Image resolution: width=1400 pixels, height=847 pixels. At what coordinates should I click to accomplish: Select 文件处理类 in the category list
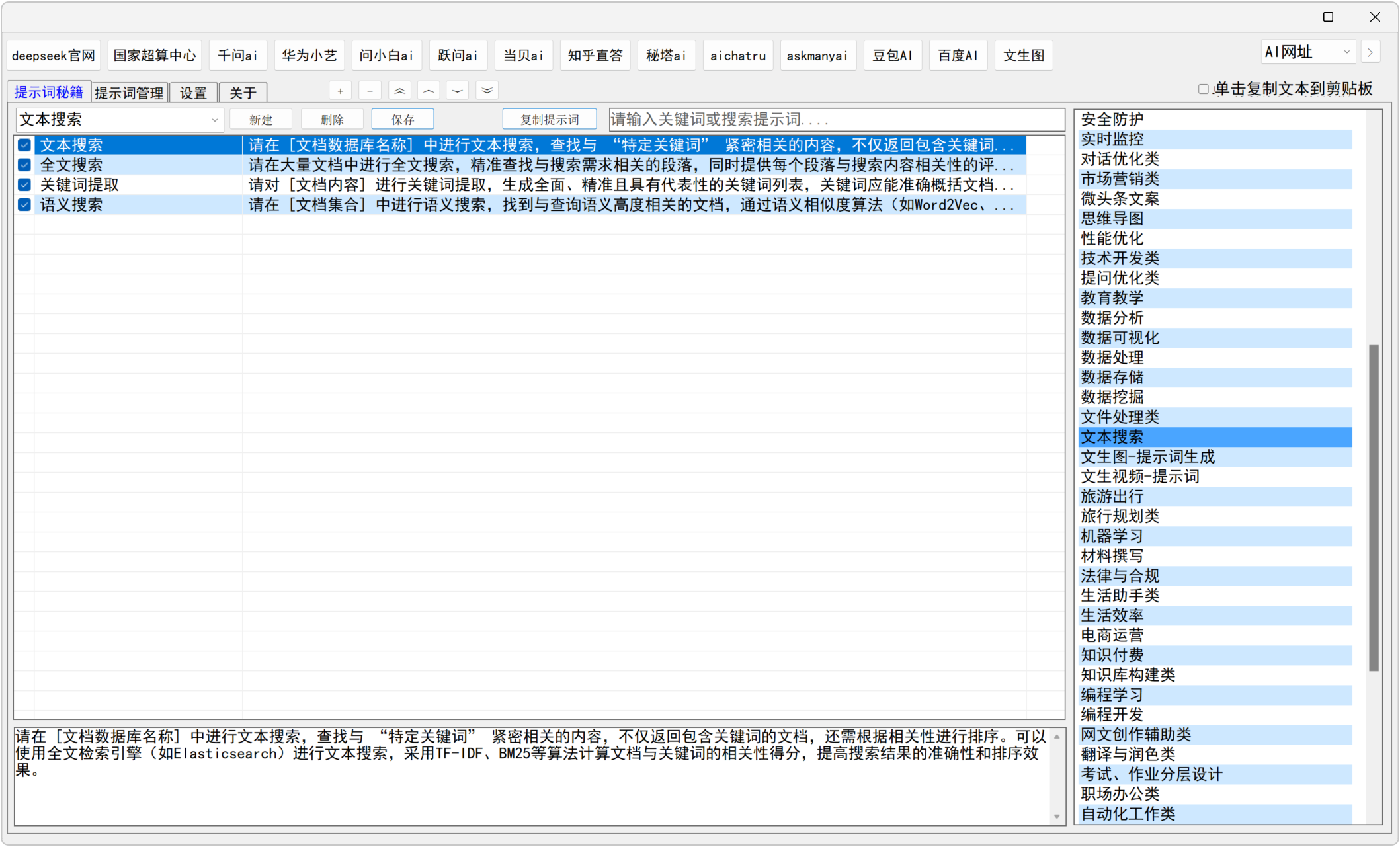[x=1215, y=417]
